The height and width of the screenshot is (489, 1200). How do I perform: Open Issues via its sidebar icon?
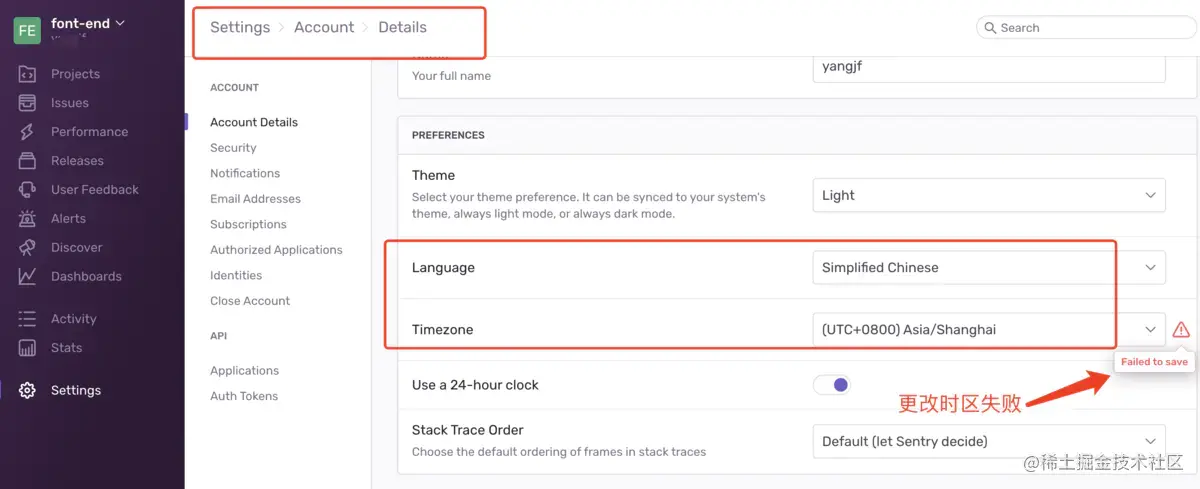click(28, 103)
